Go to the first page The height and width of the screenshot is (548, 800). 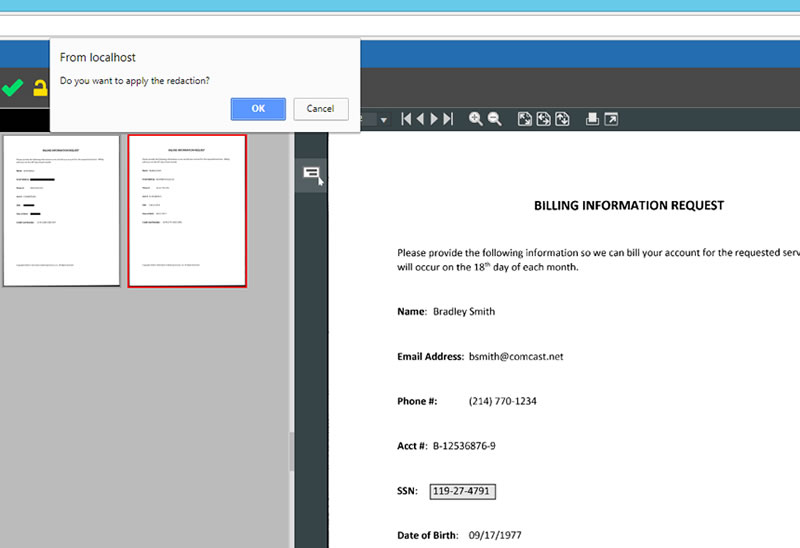point(407,119)
